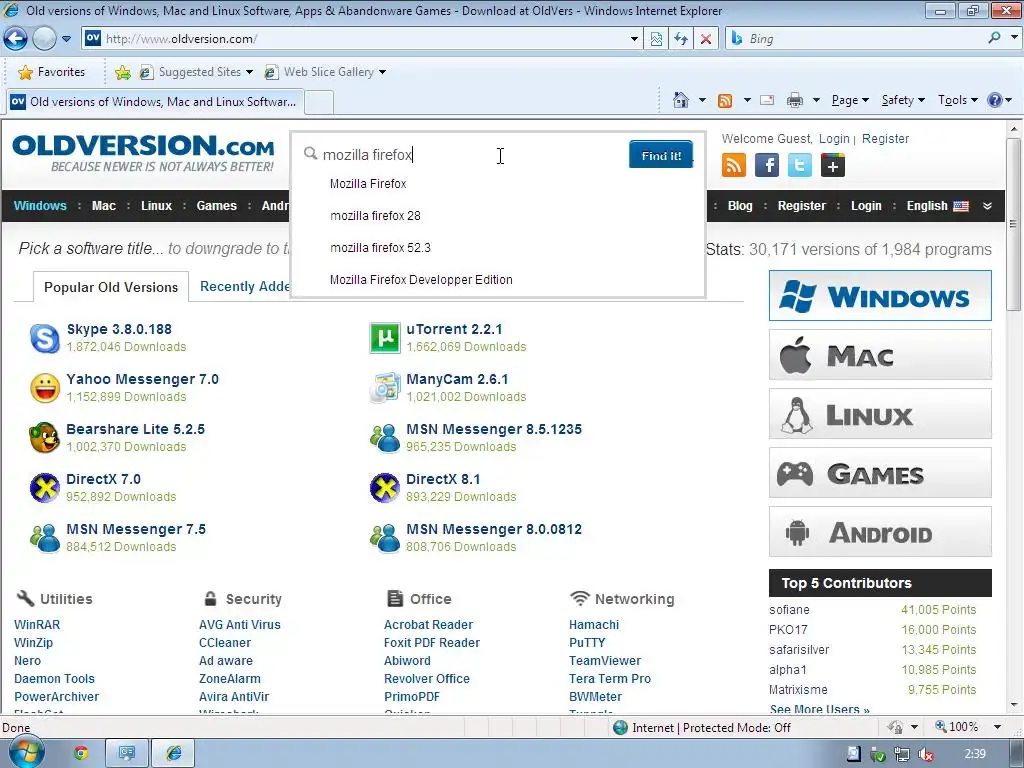Viewport: 1024px width, 768px height.
Task: Open Chrome from the taskbar
Action: click(x=81, y=753)
